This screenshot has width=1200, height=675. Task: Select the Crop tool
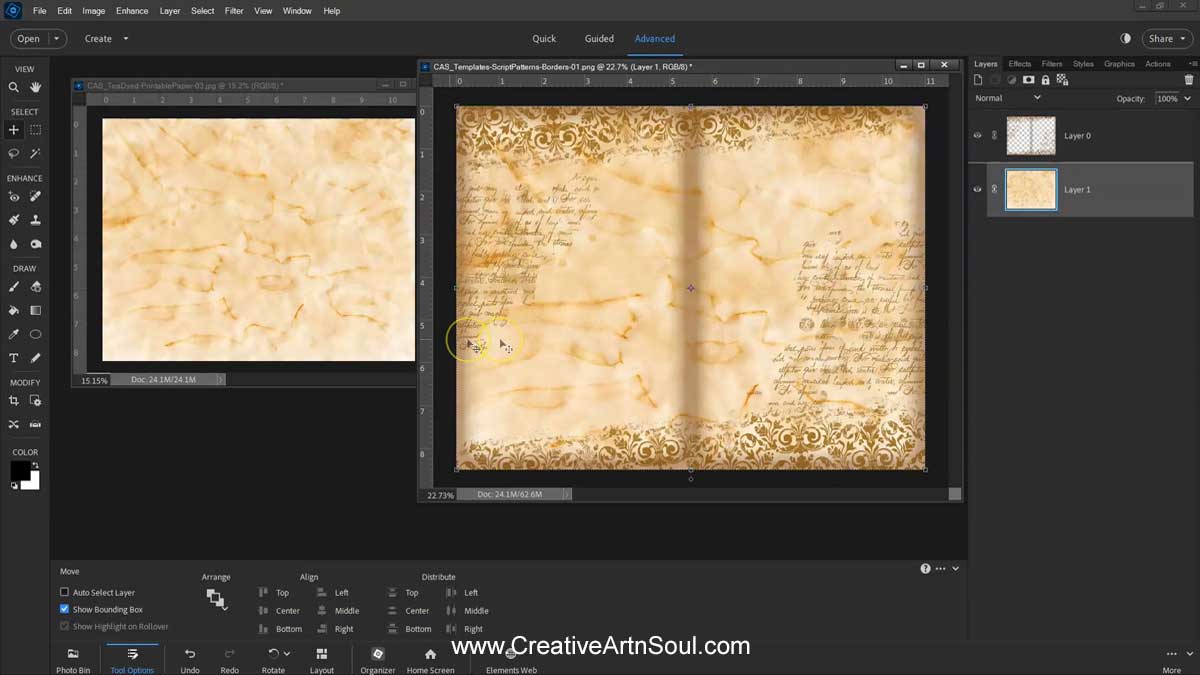(x=14, y=400)
